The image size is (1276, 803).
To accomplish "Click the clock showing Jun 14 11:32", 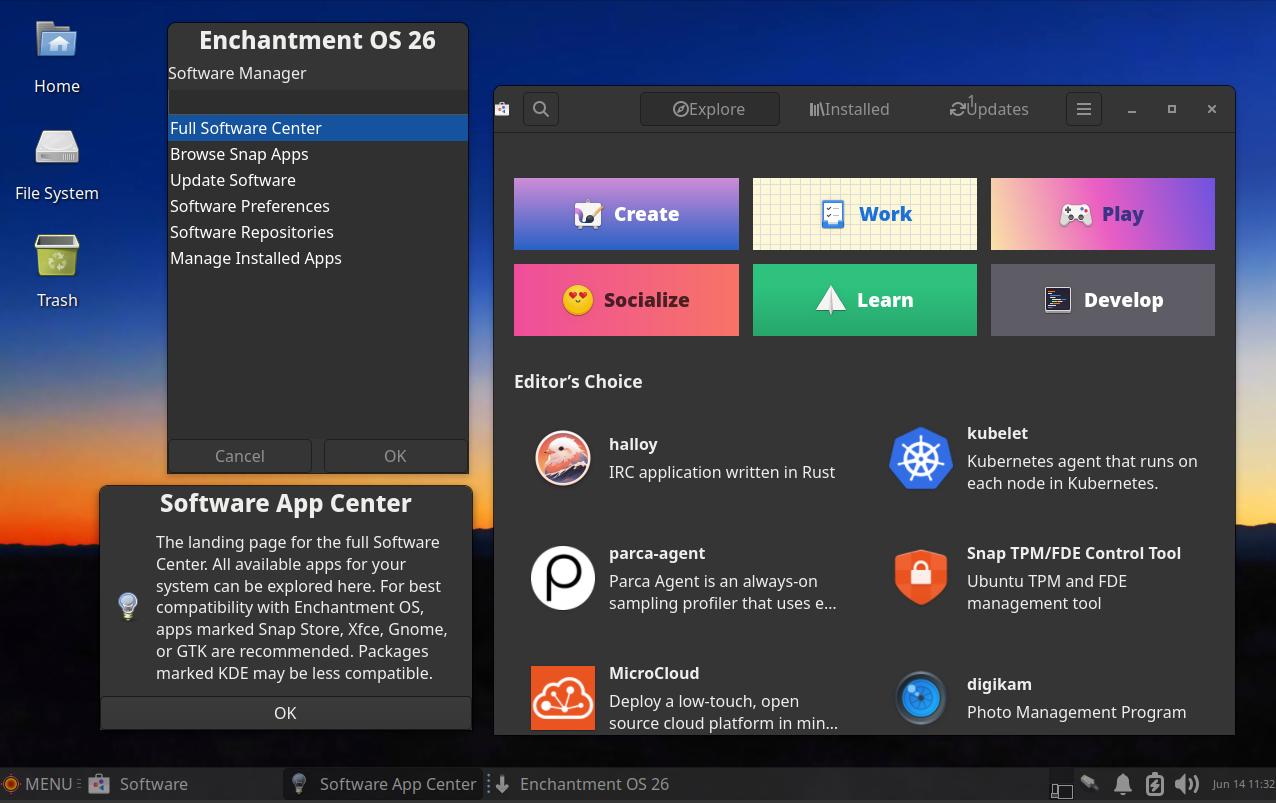I will coord(1243,784).
